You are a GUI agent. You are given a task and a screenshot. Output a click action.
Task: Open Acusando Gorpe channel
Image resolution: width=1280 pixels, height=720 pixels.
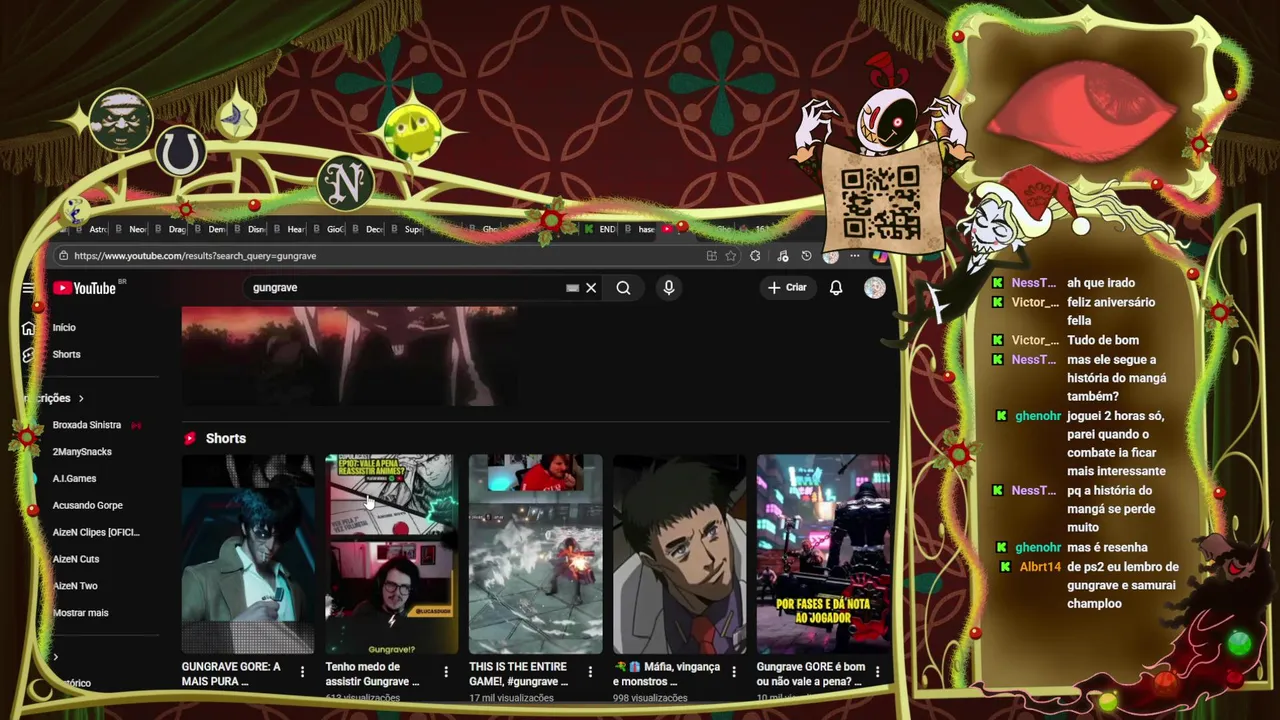click(x=87, y=506)
